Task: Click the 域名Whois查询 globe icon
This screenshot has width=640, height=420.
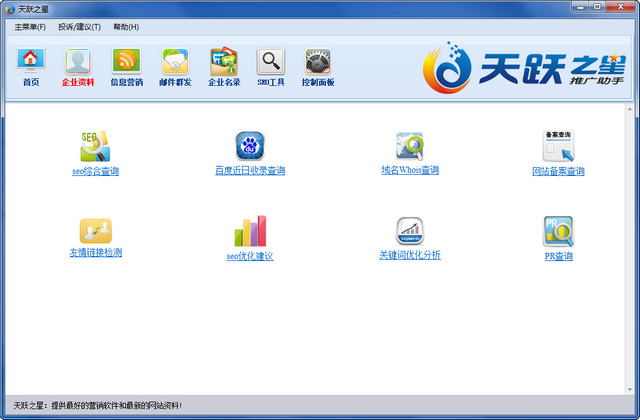Action: [x=410, y=146]
